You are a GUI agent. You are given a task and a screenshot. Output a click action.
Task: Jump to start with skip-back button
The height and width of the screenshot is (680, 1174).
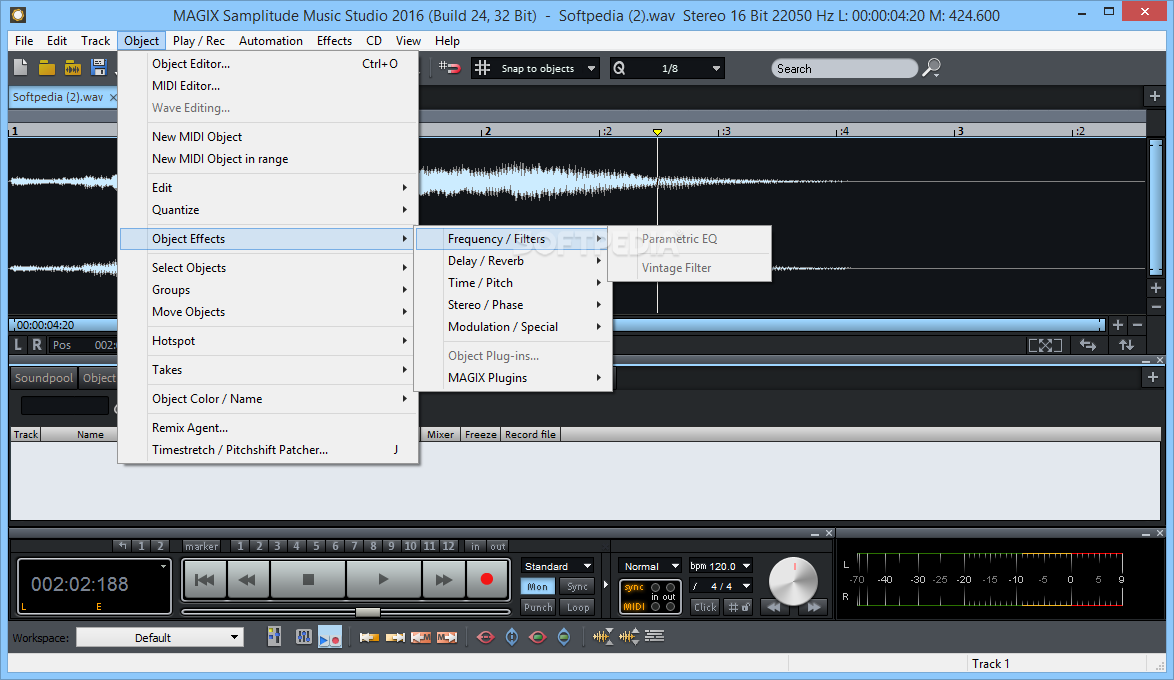204,579
